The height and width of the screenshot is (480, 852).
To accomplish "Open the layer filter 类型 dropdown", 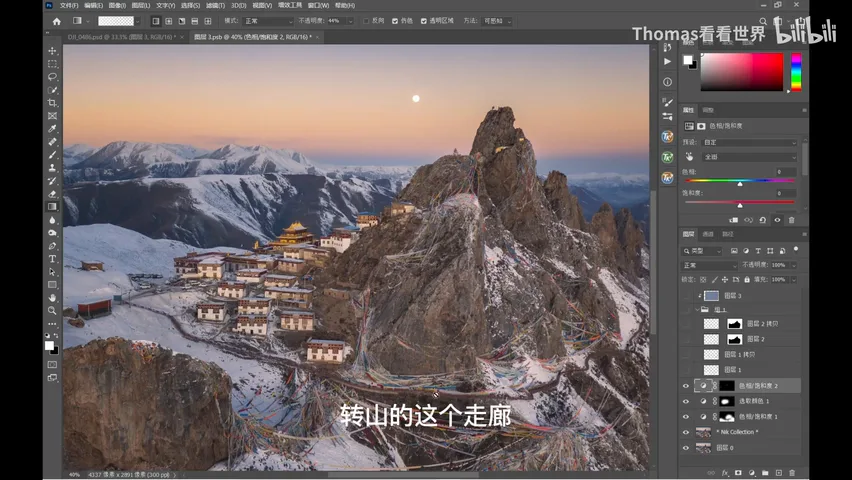I will (702, 251).
